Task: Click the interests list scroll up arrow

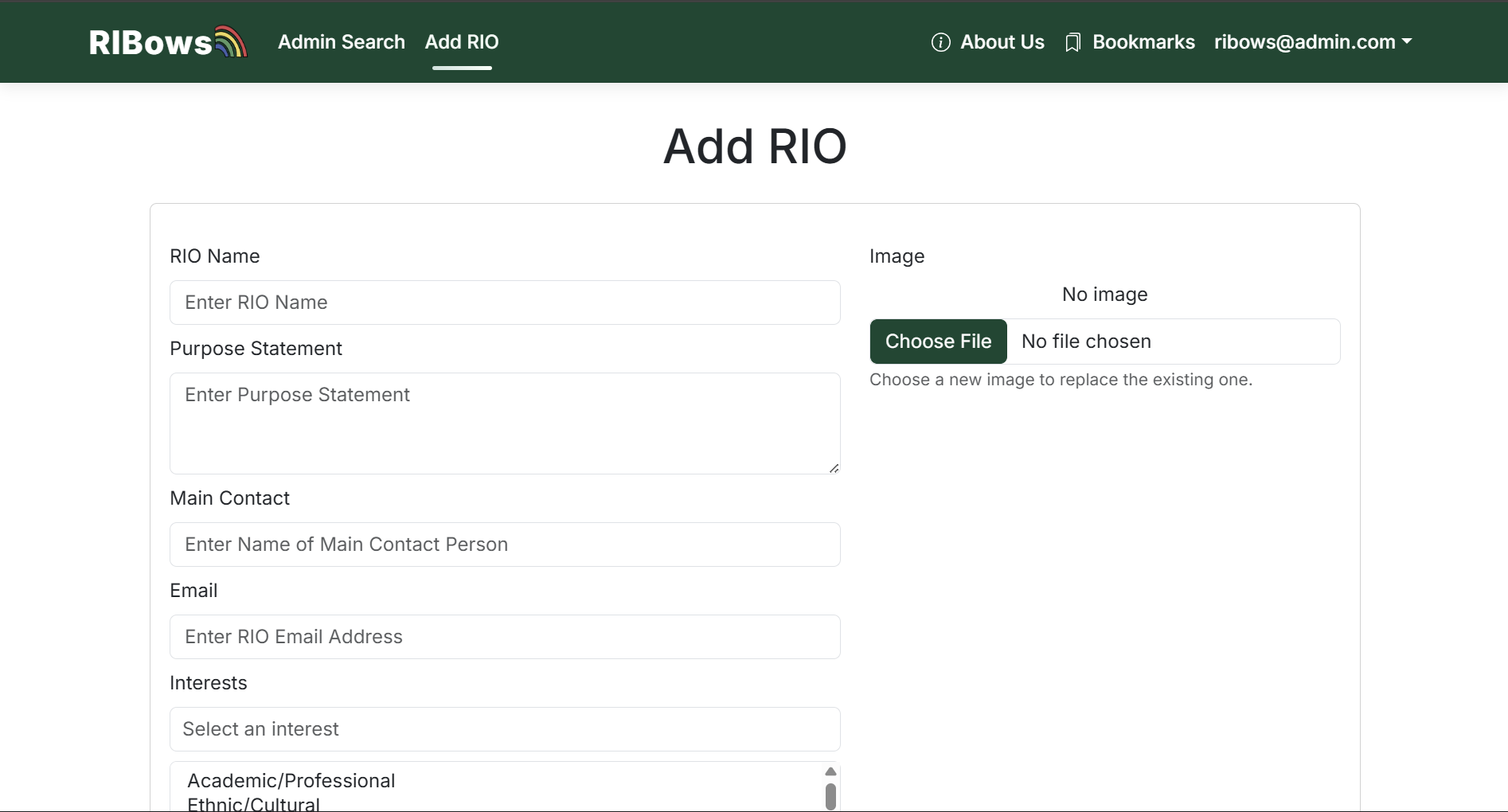Action: point(830,771)
